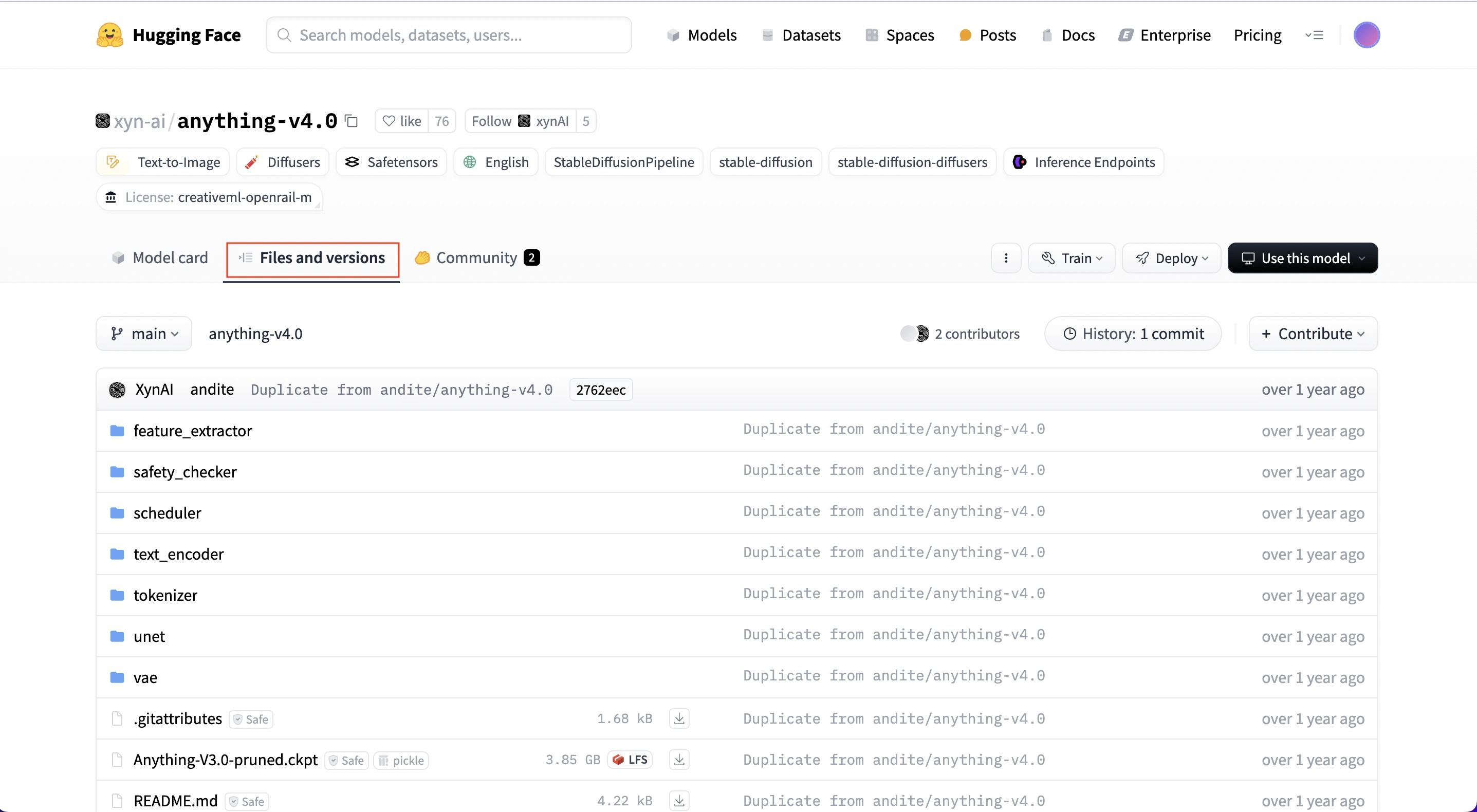Click the History commit clock icon

tap(1070, 333)
